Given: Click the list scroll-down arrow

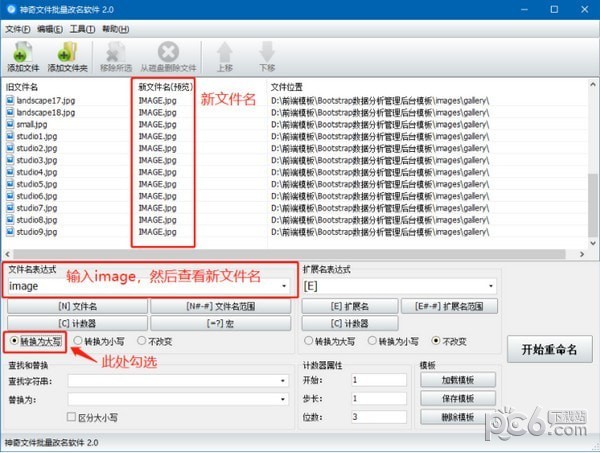Looking at the screenshot, I should click(x=592, y=243).
